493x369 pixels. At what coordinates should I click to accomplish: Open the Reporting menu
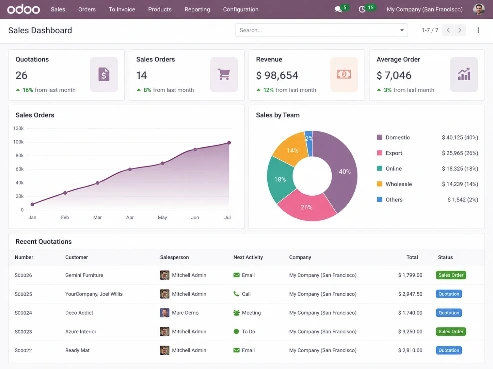click(197, 9)
